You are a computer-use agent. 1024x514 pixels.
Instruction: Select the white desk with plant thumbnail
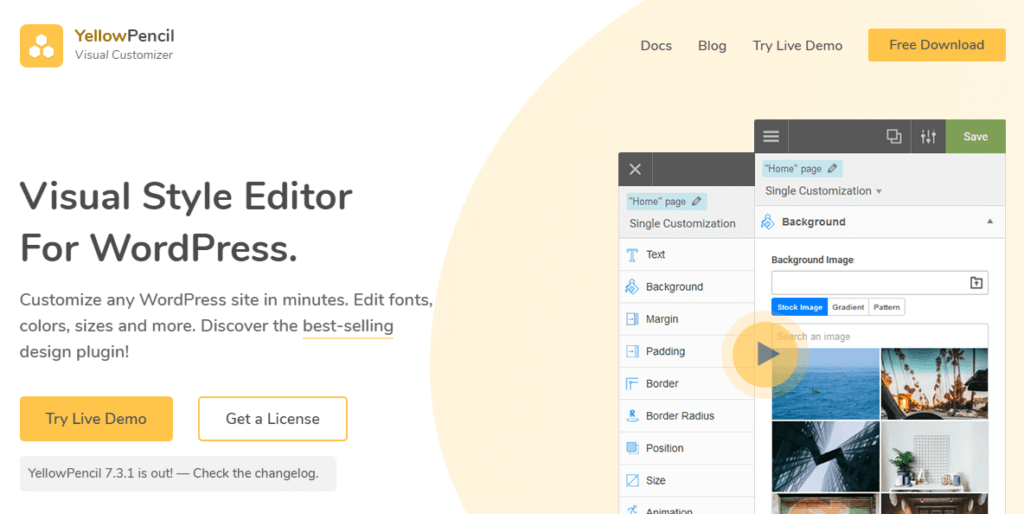click(935, 456)
